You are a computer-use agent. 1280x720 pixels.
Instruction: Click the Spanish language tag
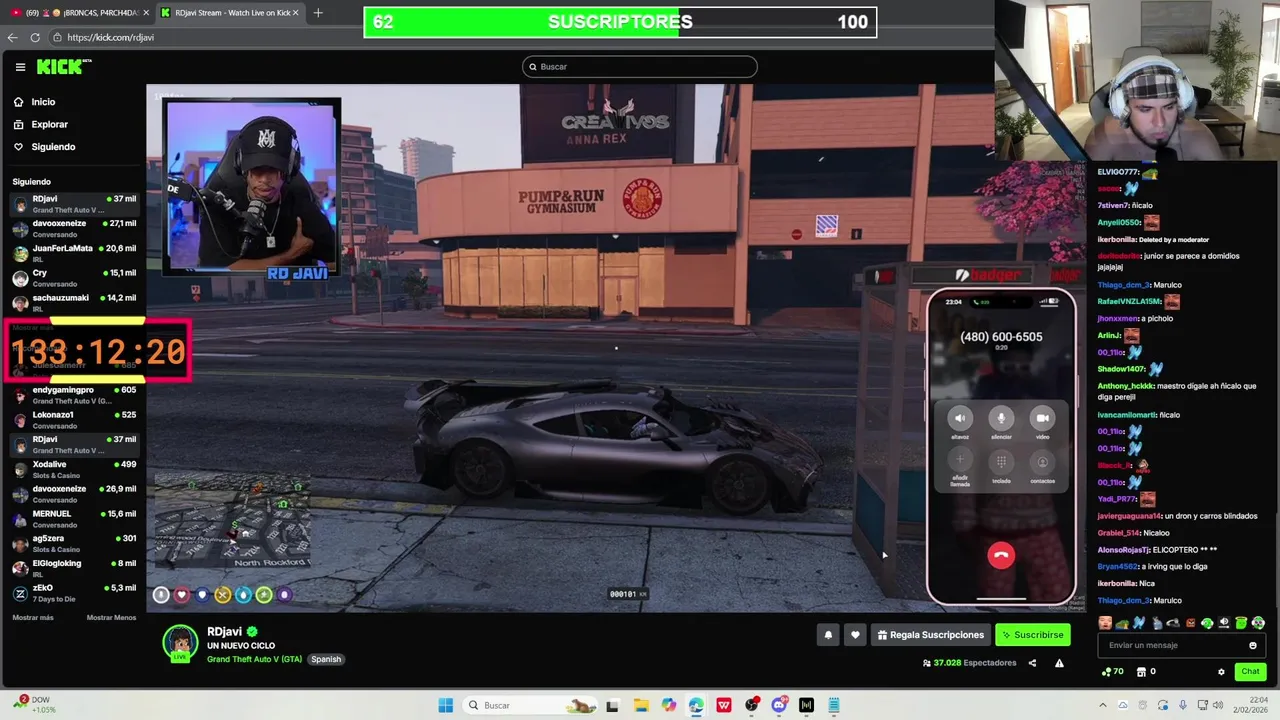click(326, 659)
